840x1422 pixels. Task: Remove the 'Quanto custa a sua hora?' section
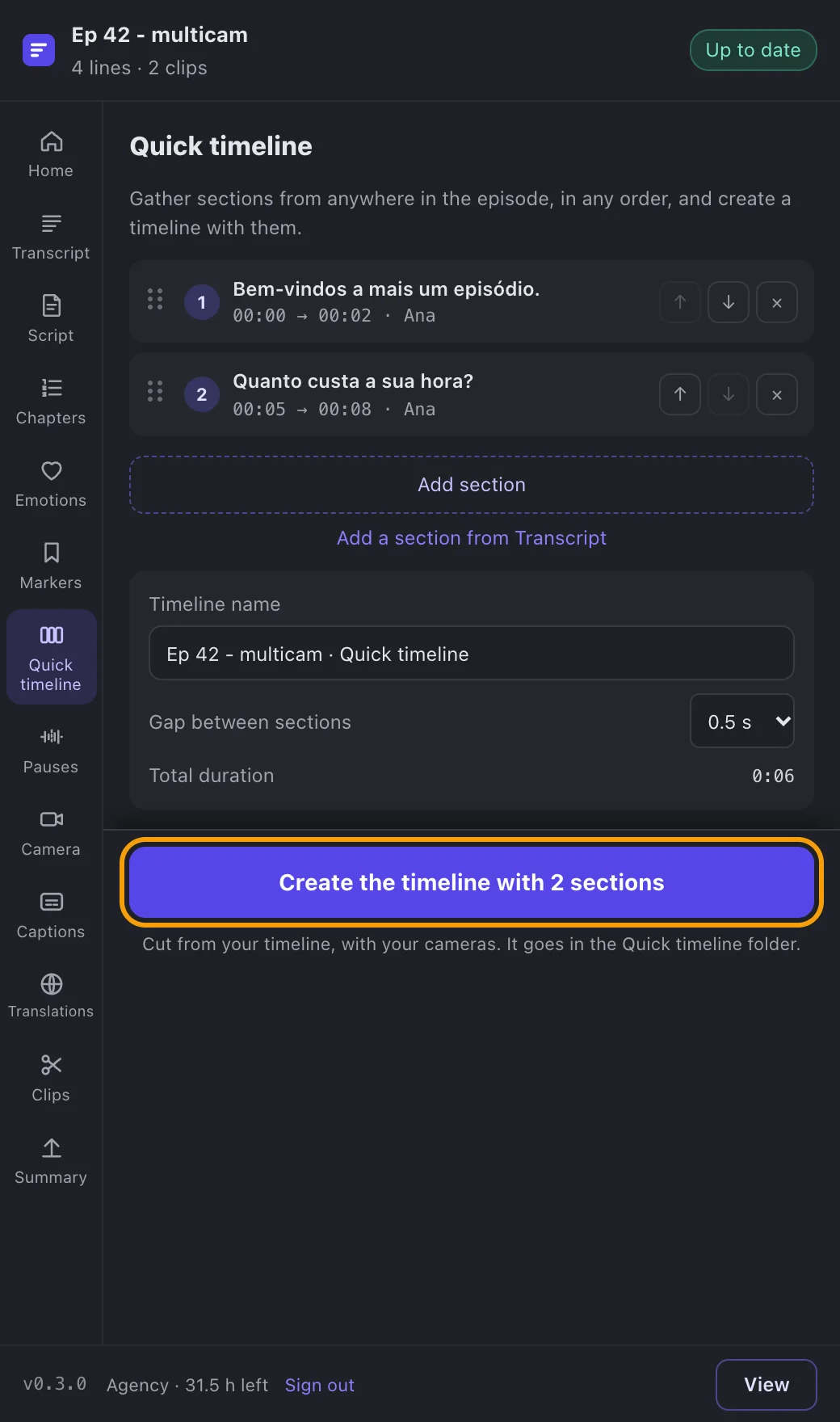click(x=777, y=394)
